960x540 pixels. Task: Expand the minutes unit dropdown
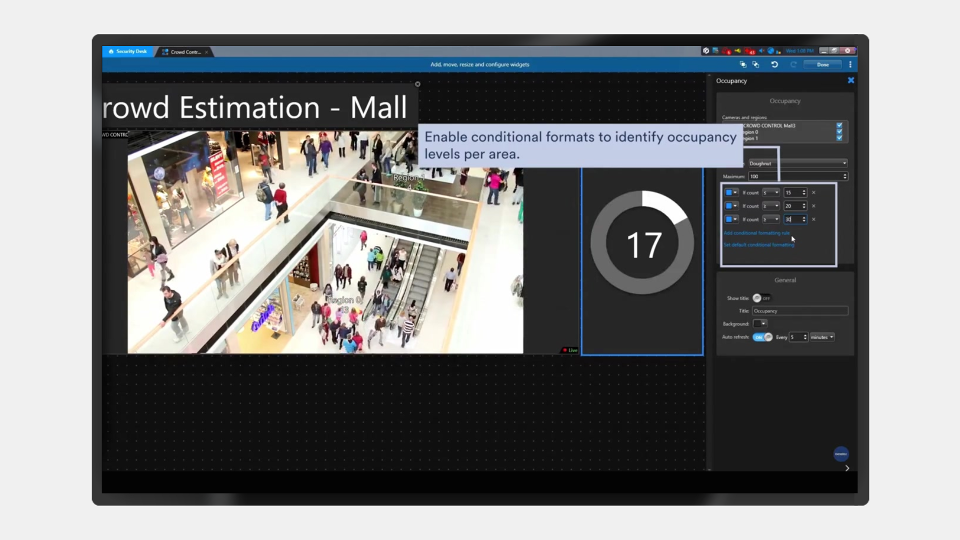pos(822,337)
